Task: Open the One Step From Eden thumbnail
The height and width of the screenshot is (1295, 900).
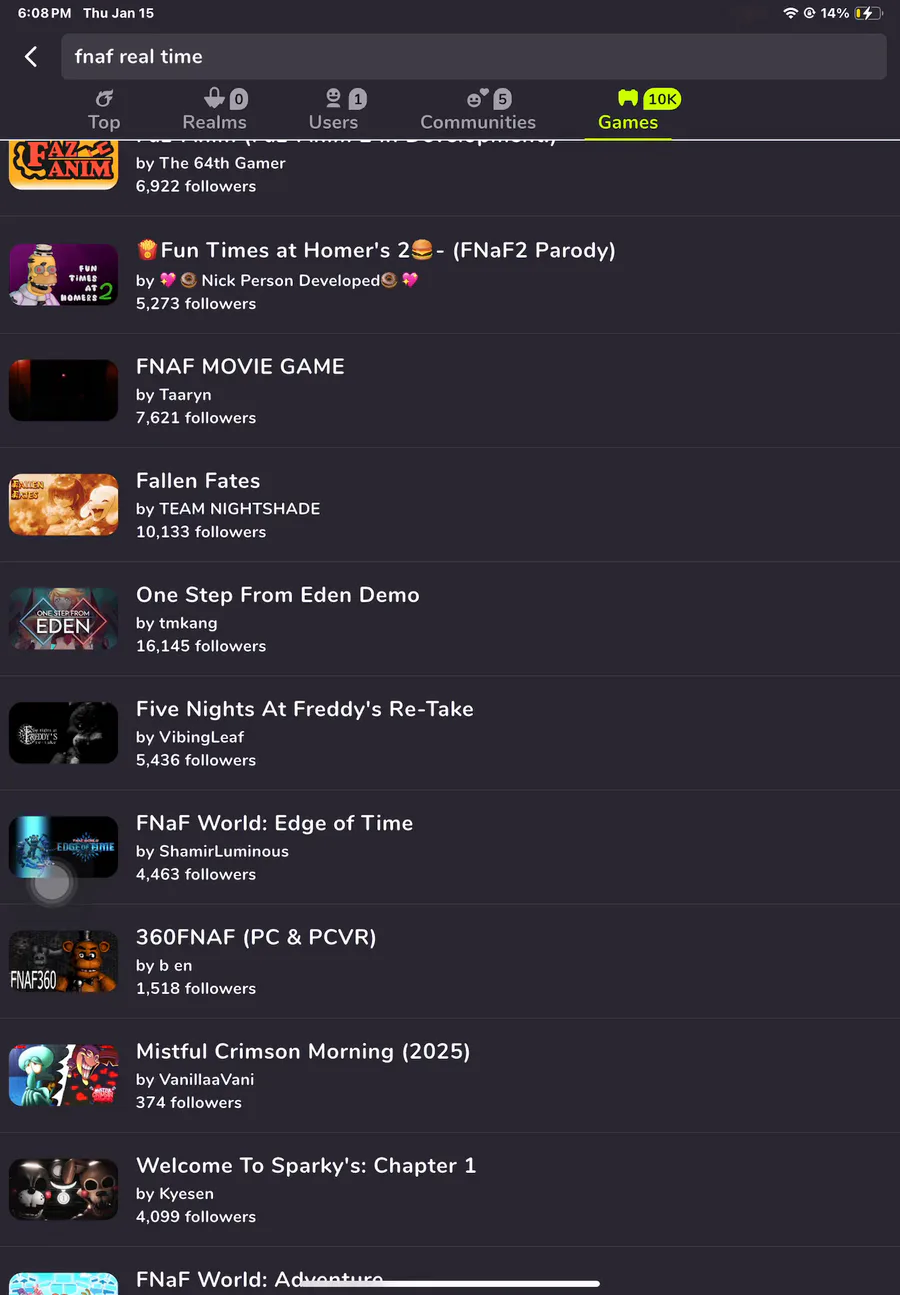Action: click(x=64, y=619)
